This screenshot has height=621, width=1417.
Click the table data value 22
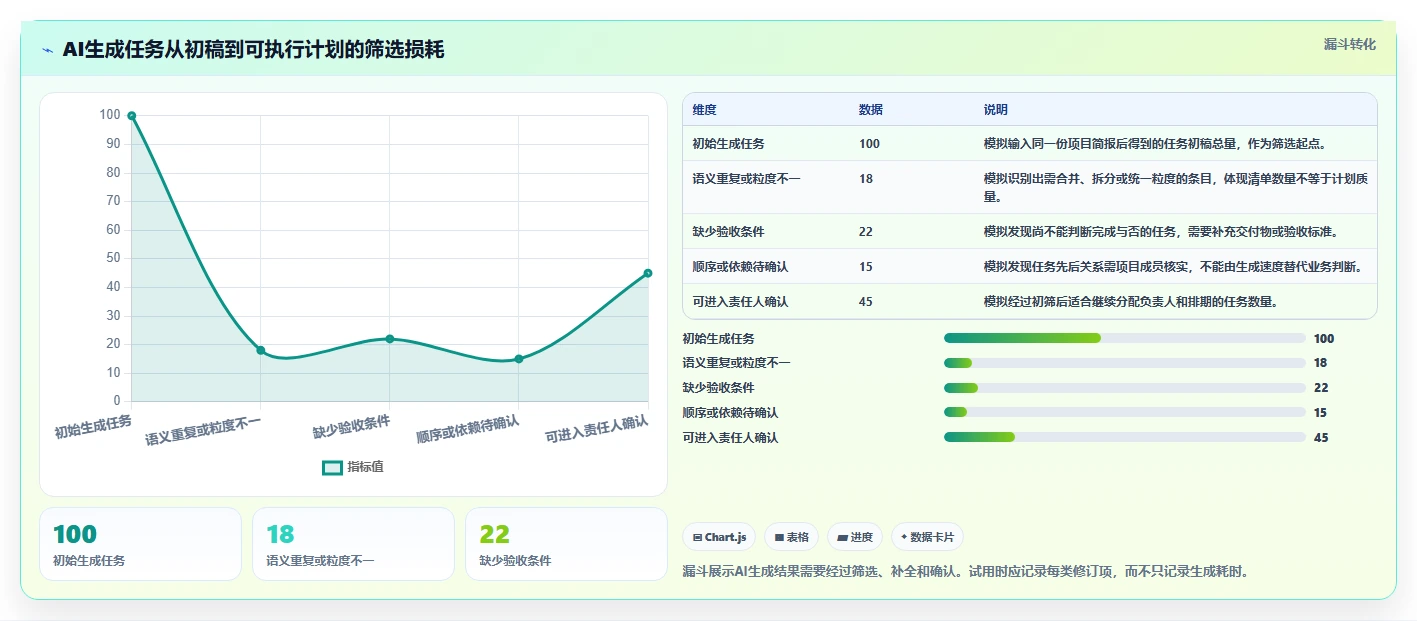866,232
